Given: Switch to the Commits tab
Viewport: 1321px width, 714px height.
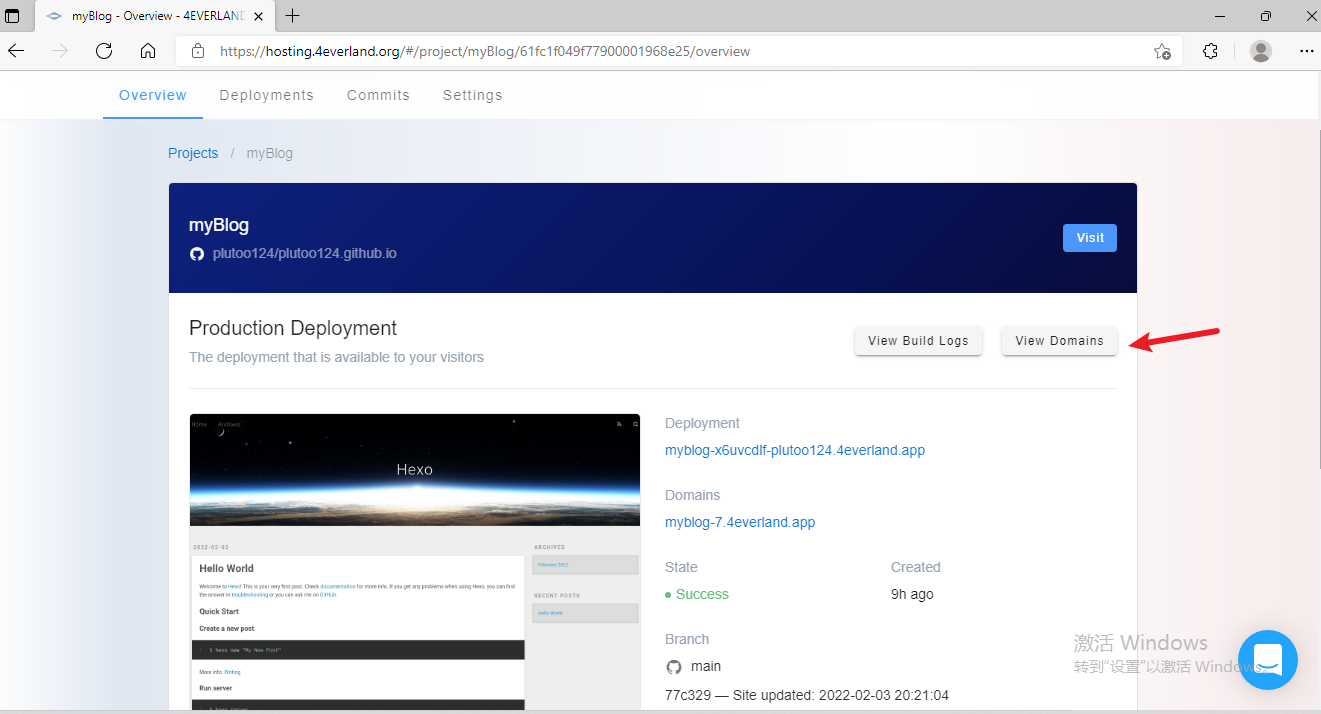Looking at the screenshot, I should (378, 95).
